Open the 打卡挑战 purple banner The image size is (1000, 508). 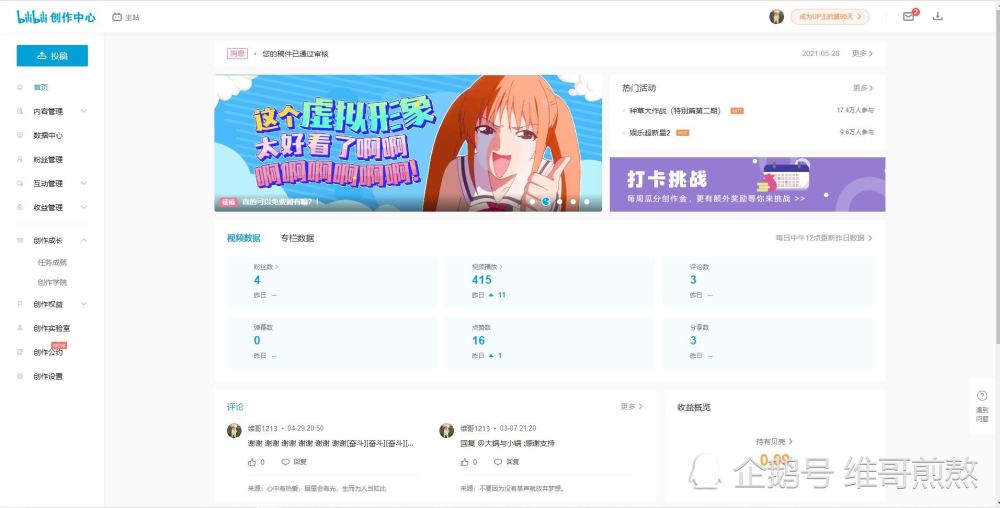pyautogui.click(x=747, y=184)
